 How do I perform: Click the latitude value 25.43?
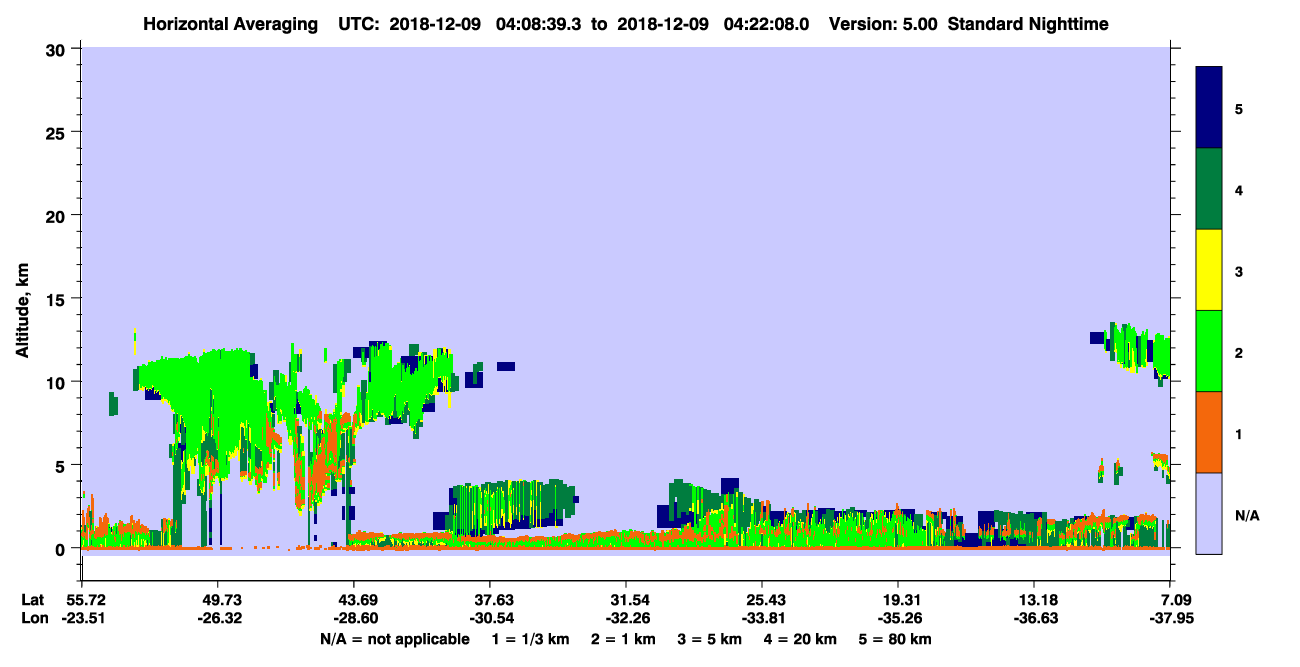[762, 600]
